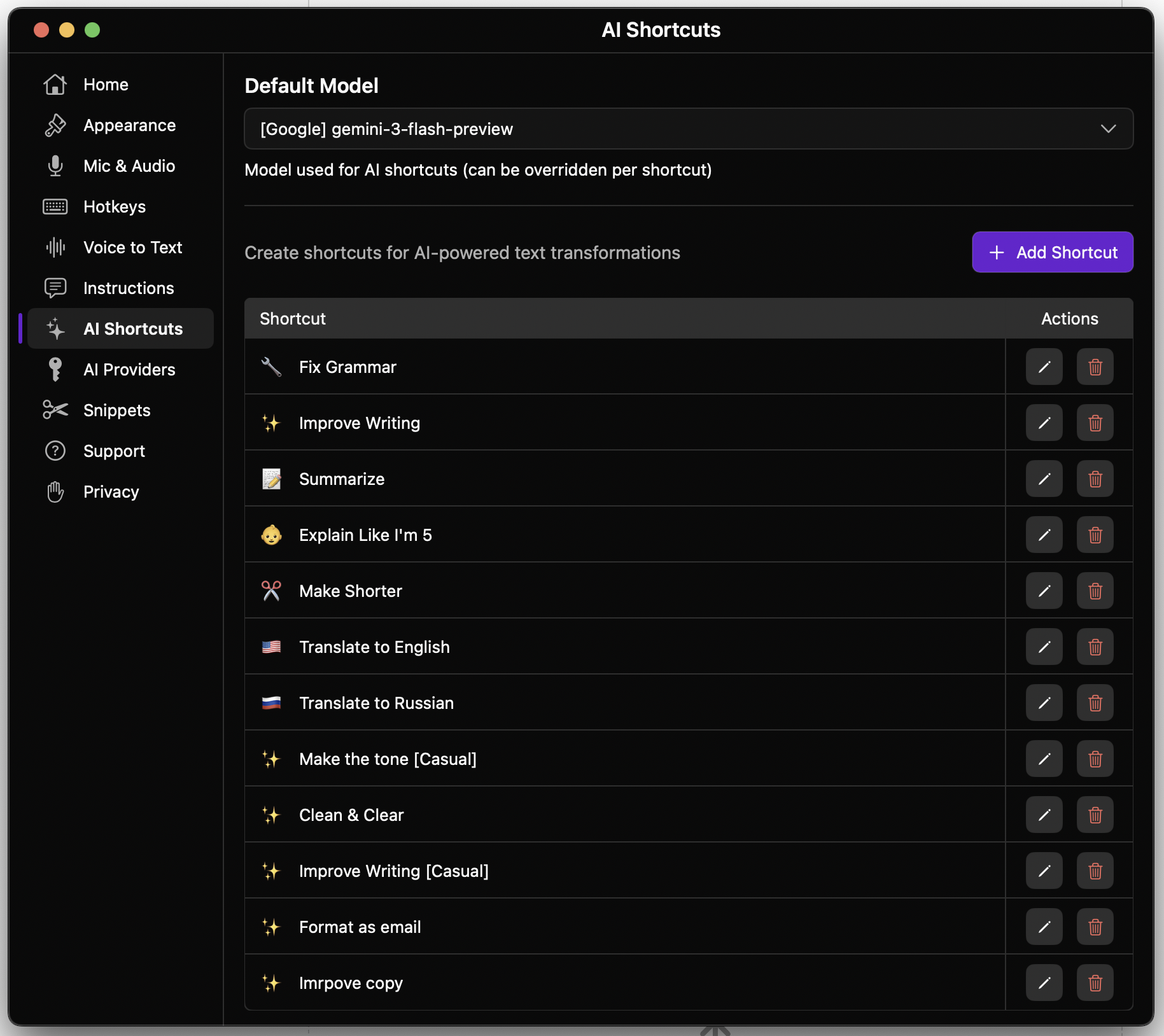Screen dimensions: 1164x1036
Task: Delete the Summarize shortcut
Action: click(1095, 479)
